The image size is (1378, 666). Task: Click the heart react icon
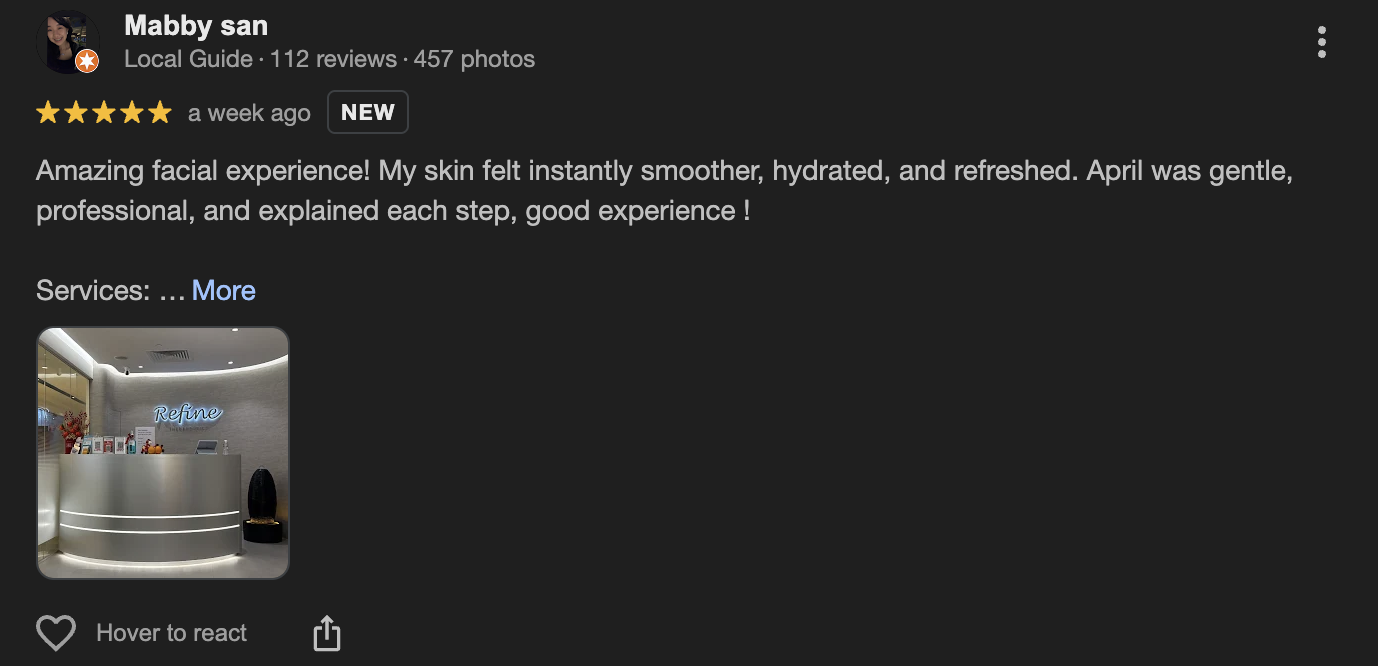(x=56, y=633)
